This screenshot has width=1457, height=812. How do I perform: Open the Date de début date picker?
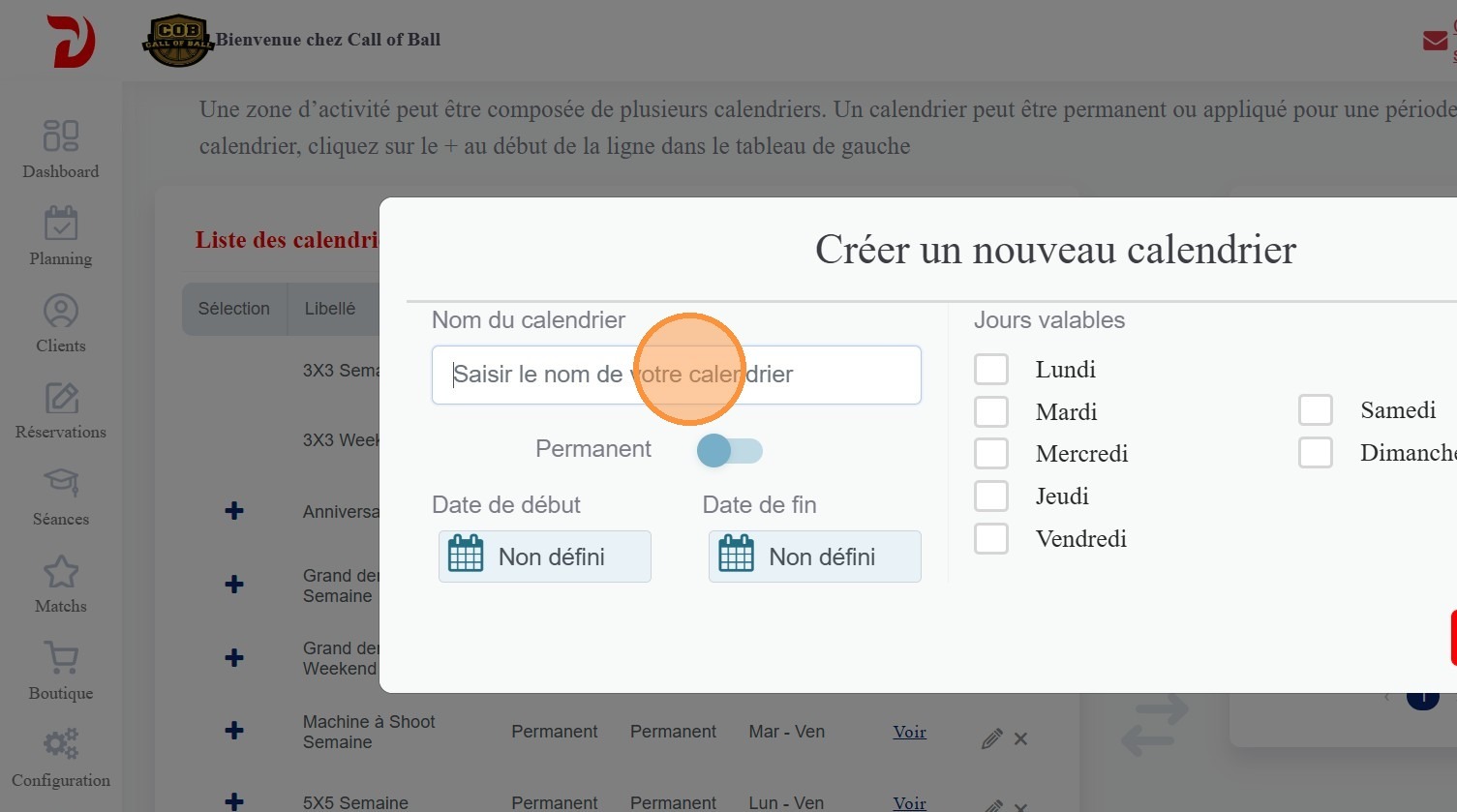pyautogui.click(x=544, y=556)
